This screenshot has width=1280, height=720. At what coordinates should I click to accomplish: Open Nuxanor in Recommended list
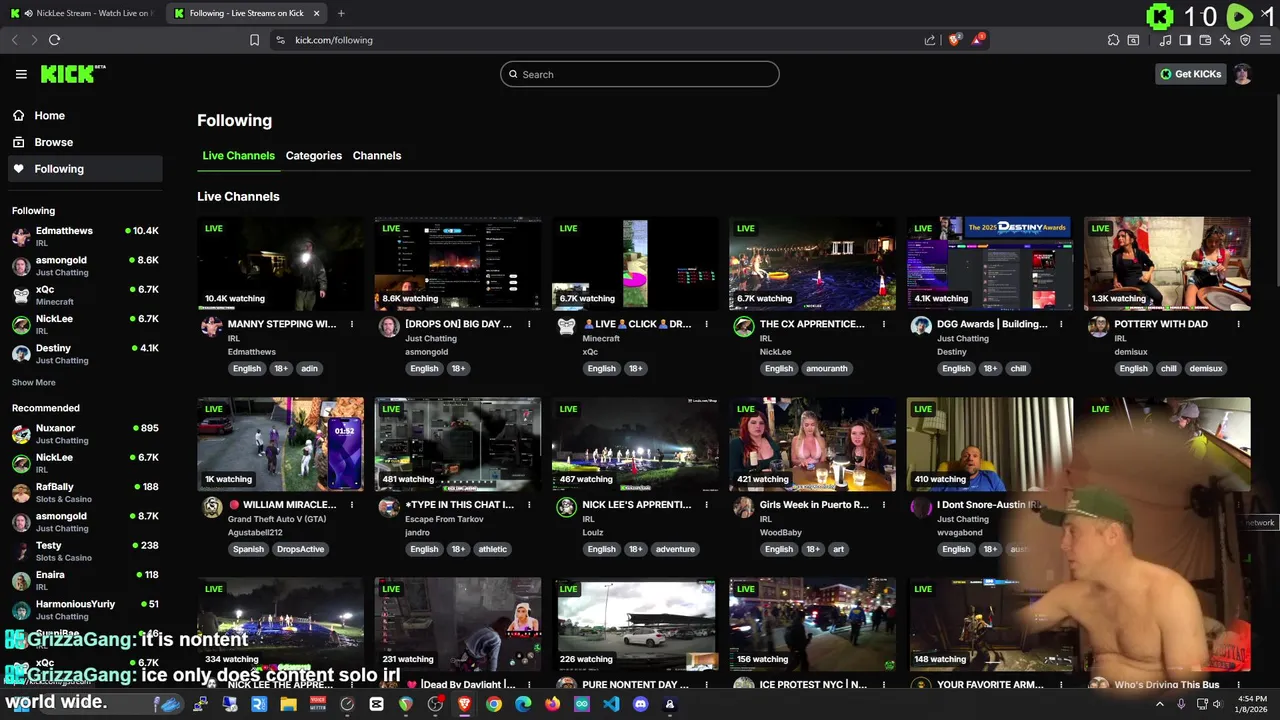click(x=85, y=434)
